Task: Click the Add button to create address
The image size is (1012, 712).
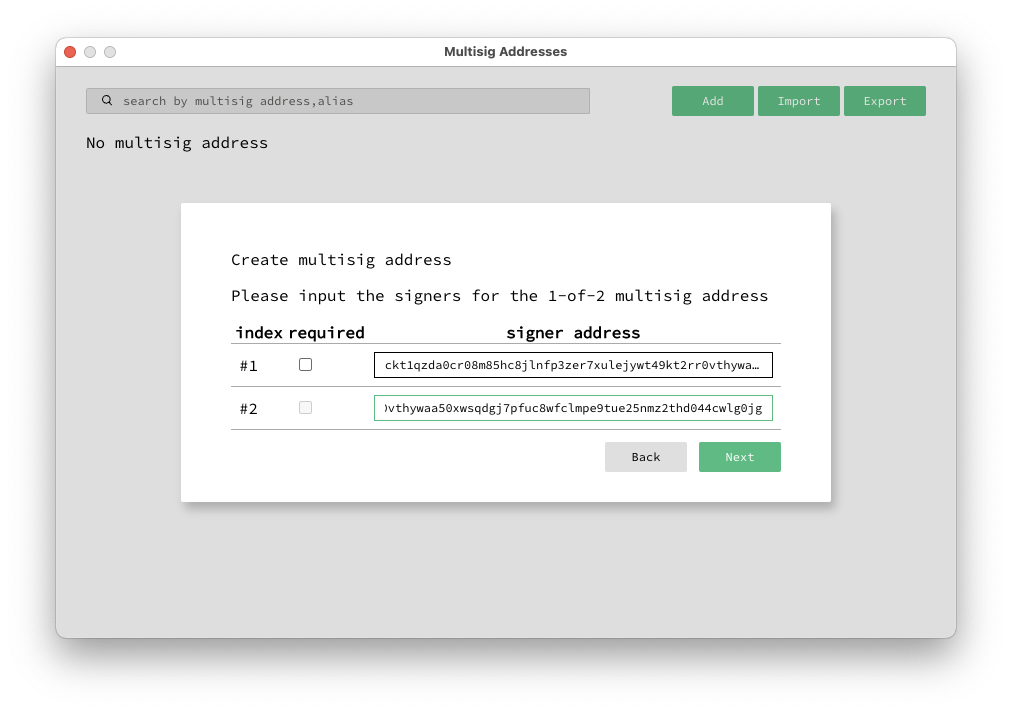Action: 712,100
